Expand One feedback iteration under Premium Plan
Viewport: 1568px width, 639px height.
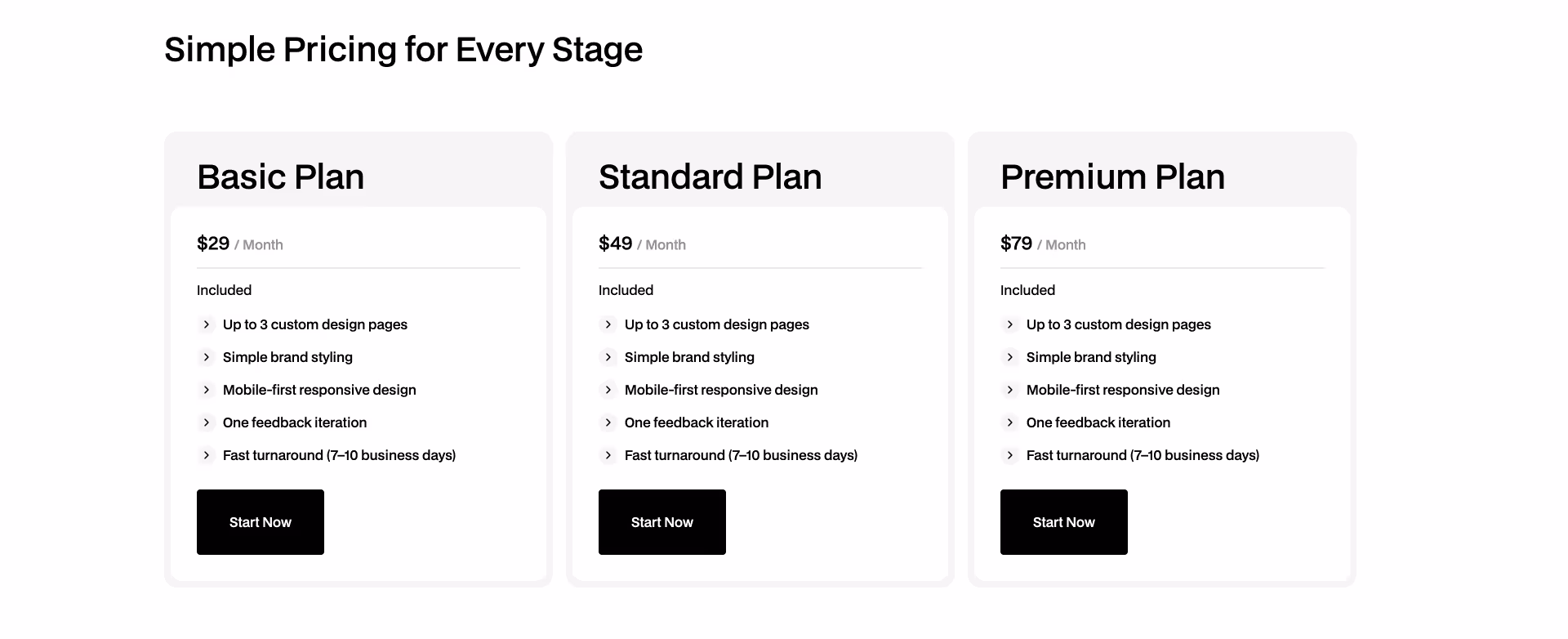click(x=1010, y=422)
